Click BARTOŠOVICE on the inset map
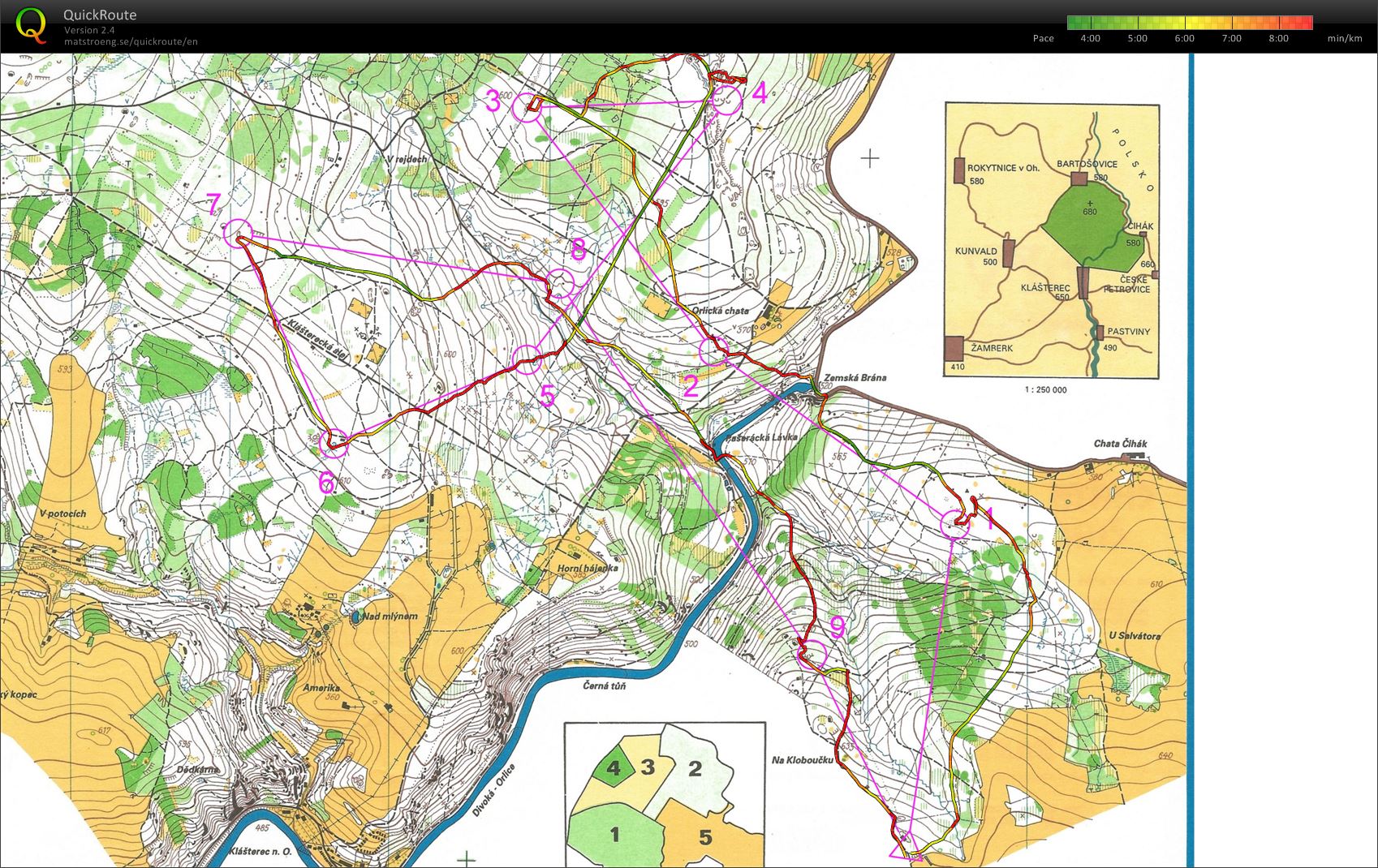This screenshot has height=868, width=1378. tap(1087, 164)
